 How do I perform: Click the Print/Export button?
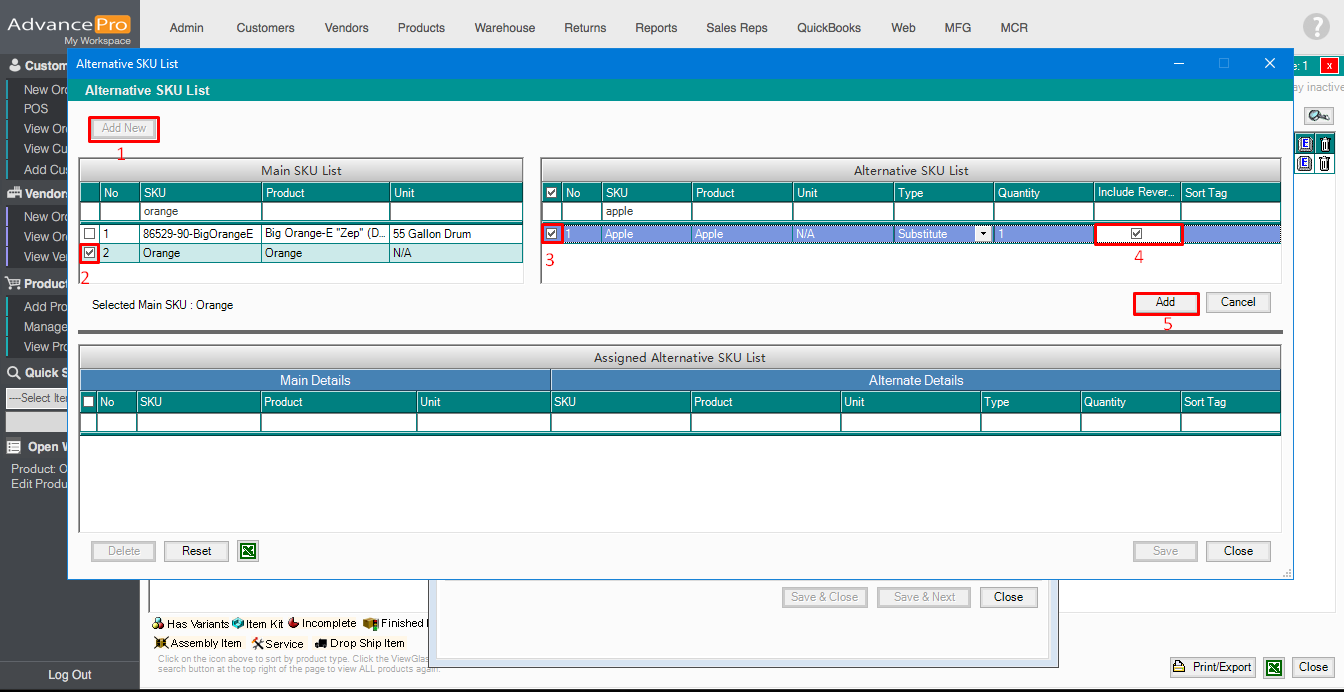[x=1213, y=667]
